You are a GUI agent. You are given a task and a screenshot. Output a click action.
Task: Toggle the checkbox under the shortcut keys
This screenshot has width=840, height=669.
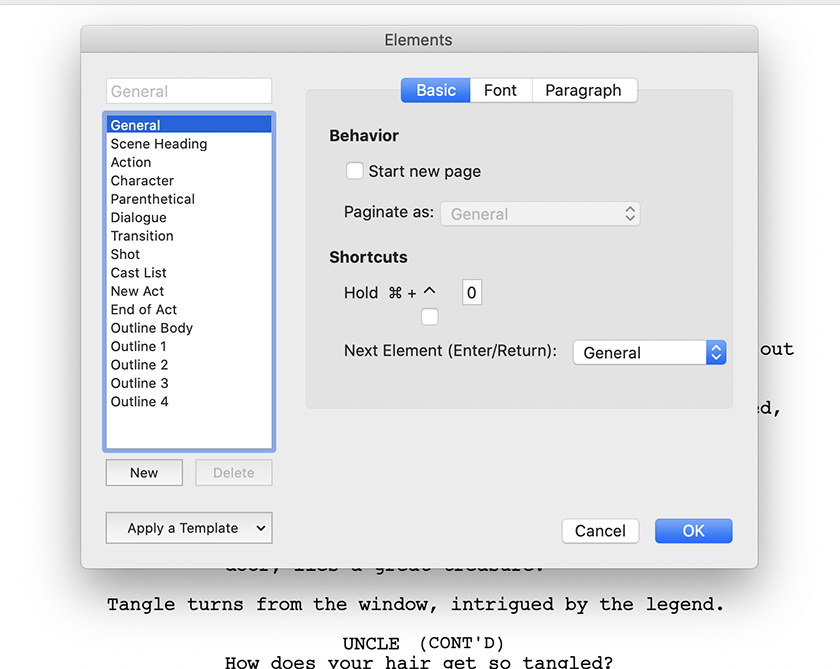point(430,317)
